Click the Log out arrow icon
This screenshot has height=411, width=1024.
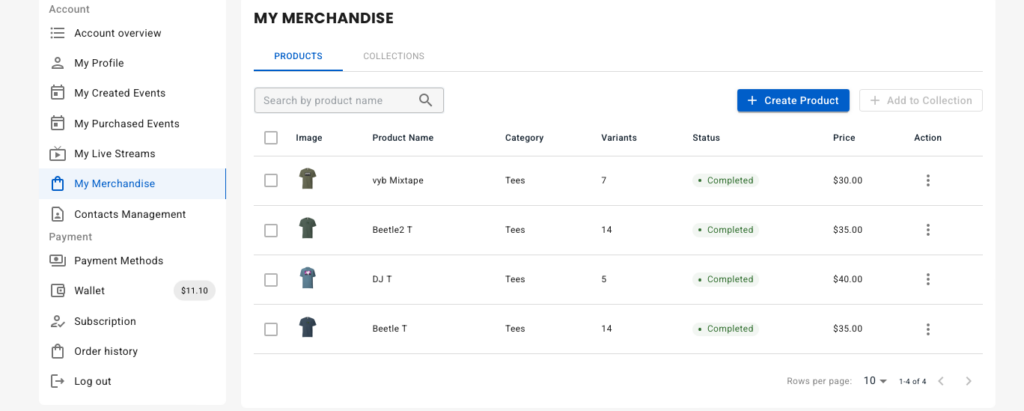click(57, 381)
